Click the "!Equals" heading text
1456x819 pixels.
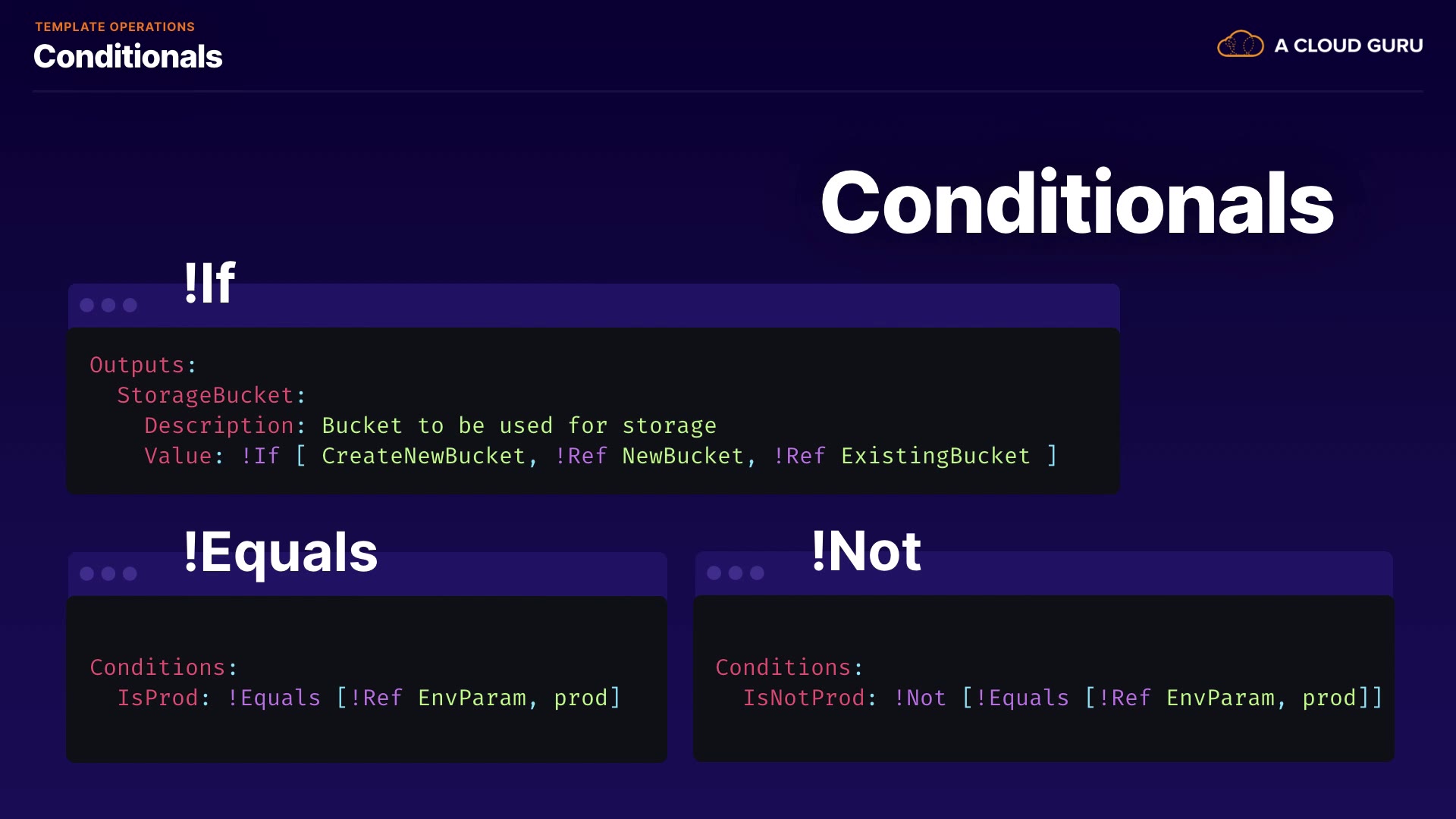pos(280,551)
